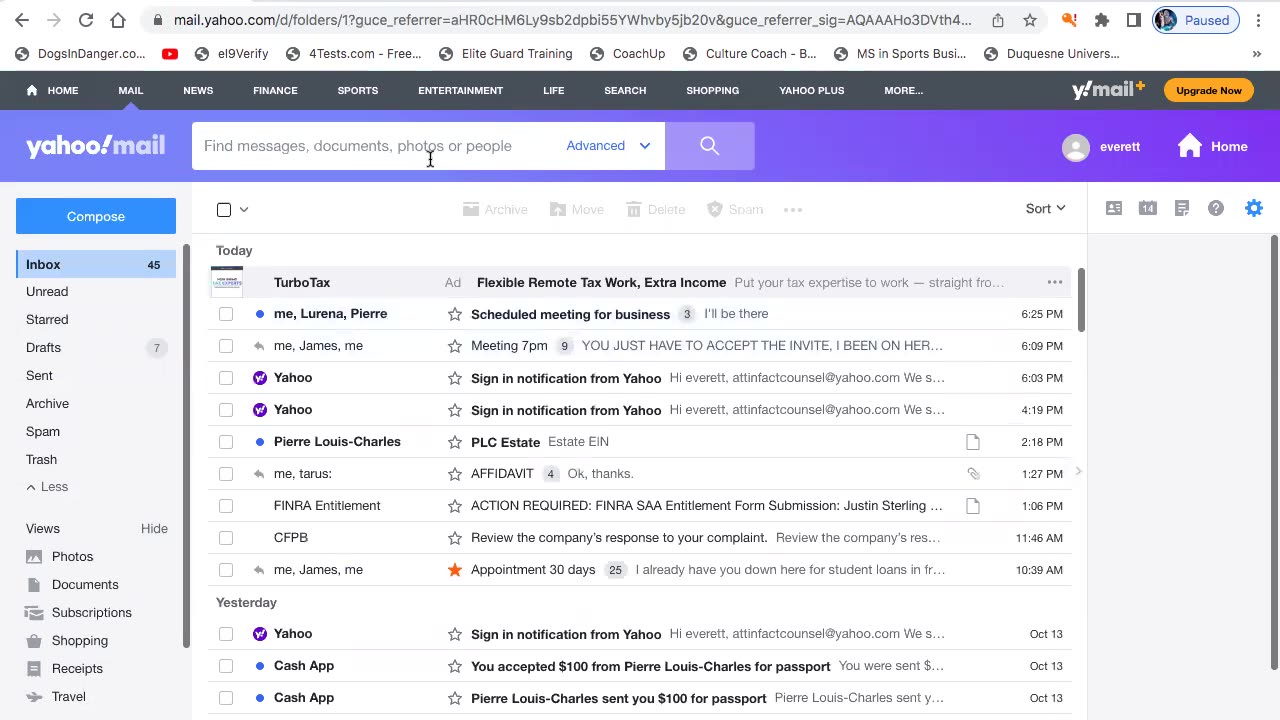Image resolution: width=1280 pixels, height=720 pixels.
Task: Collapse folders with the Less expander
Action: tap(47, 487)
